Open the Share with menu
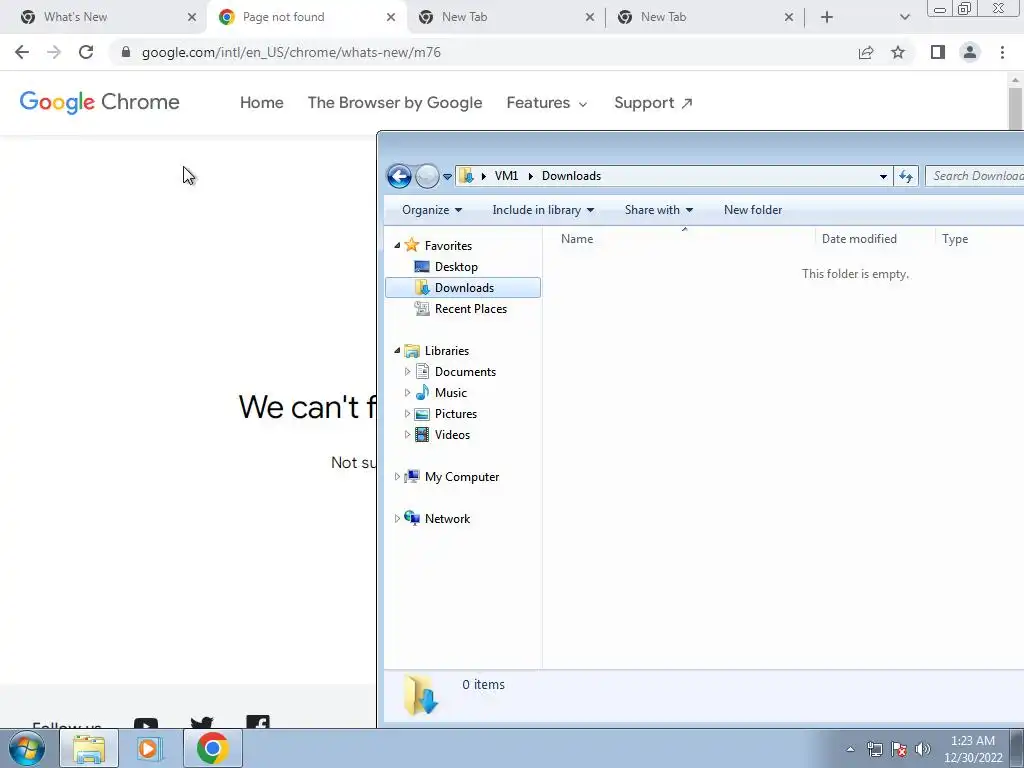The image size is (1024, 768). (658, 210)
